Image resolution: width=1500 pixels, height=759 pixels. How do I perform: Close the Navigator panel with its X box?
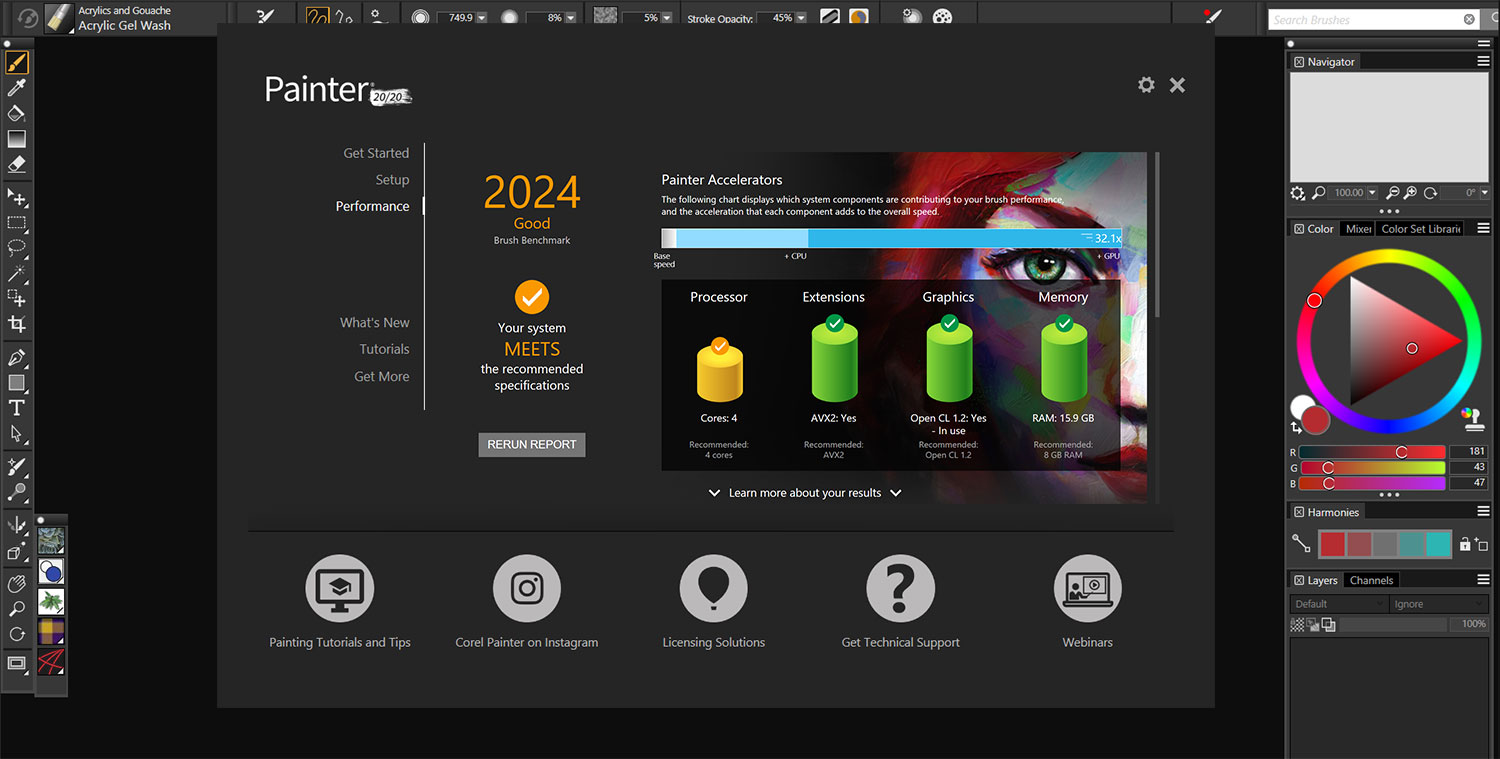point(1298,62)
